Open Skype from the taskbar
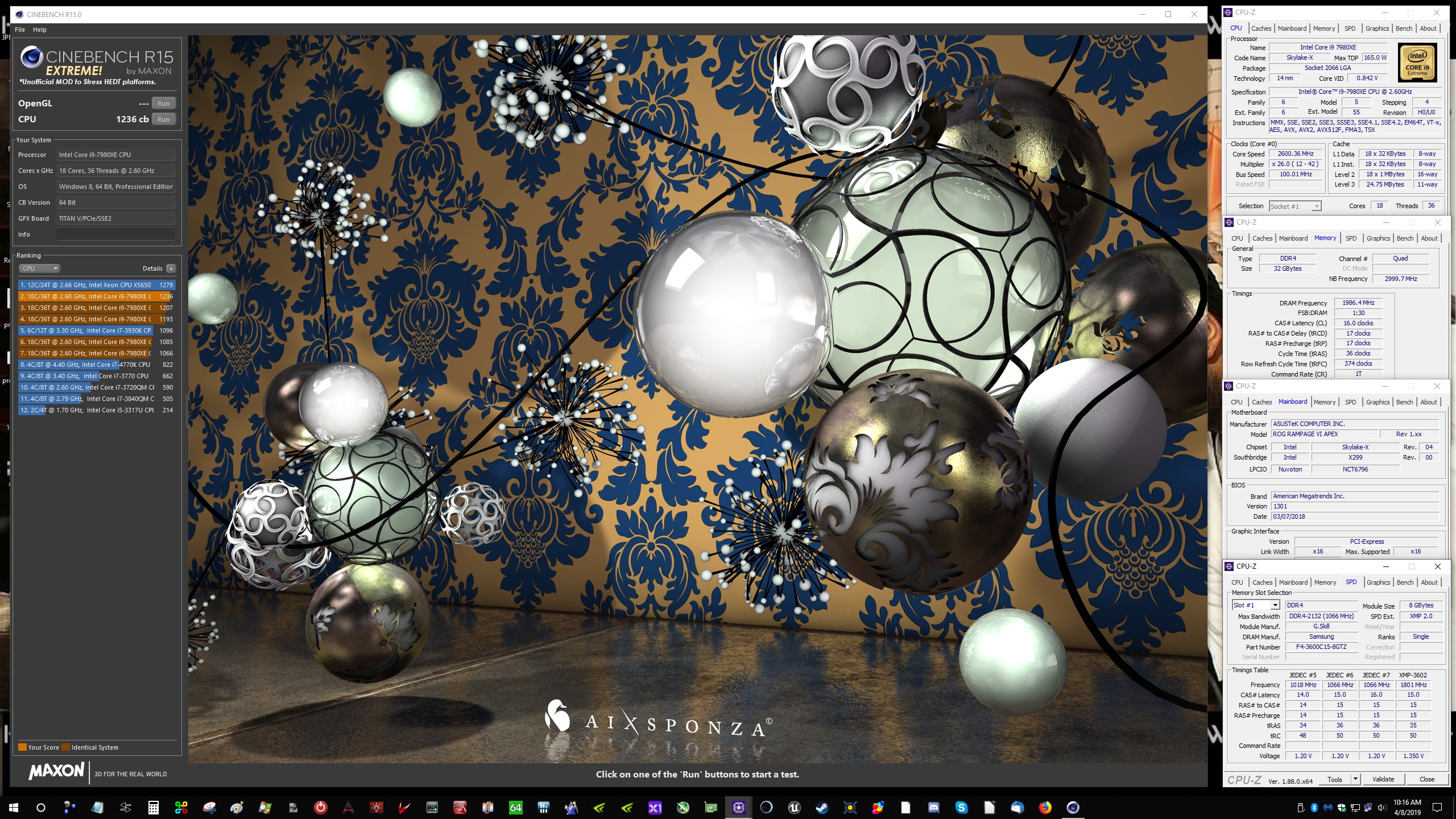 (x=961, y=807)
